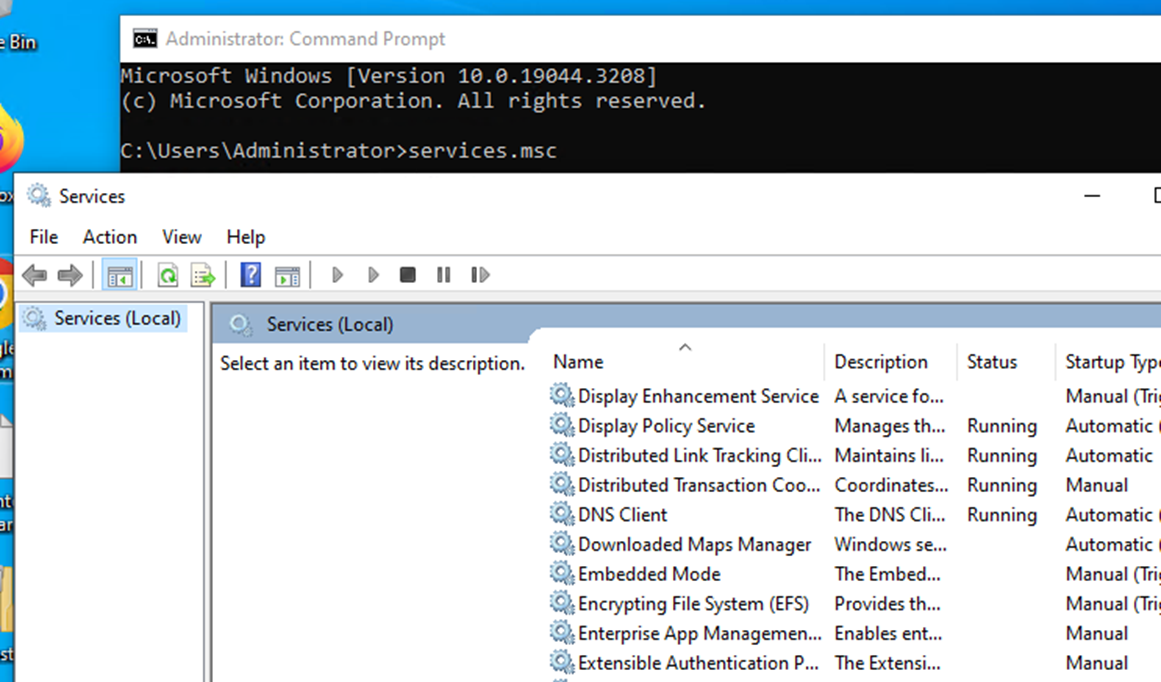
Task: Click the Running status of Distributed Transaction Coordinator
Action: click(1002, 485)
